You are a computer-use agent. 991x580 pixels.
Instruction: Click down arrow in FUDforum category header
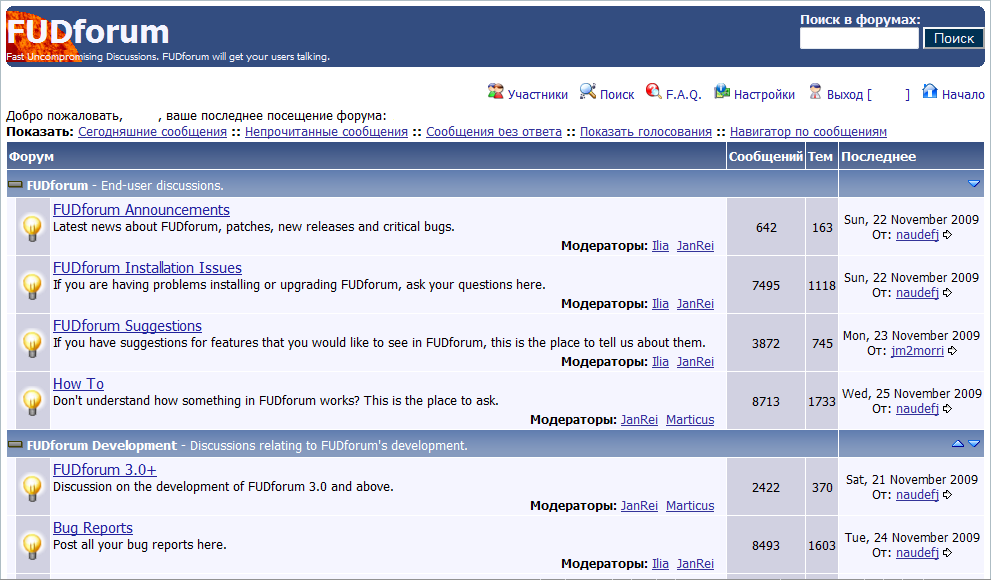coord(974,184)
